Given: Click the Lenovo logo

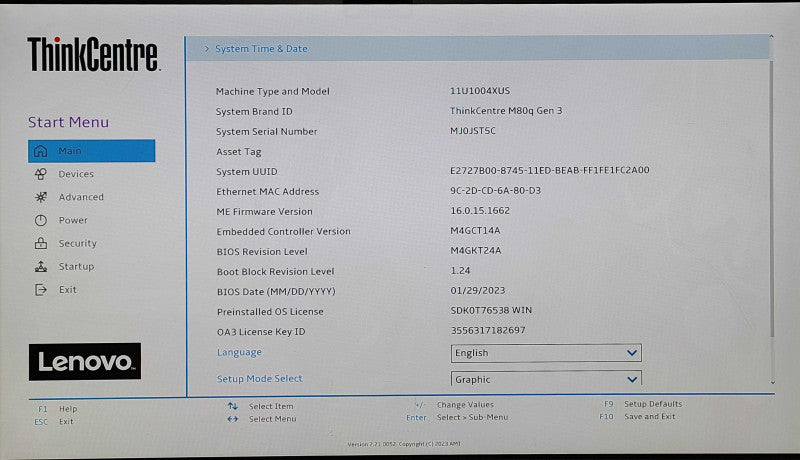Looking at the screenshot, I should click(x=85, y=362).
